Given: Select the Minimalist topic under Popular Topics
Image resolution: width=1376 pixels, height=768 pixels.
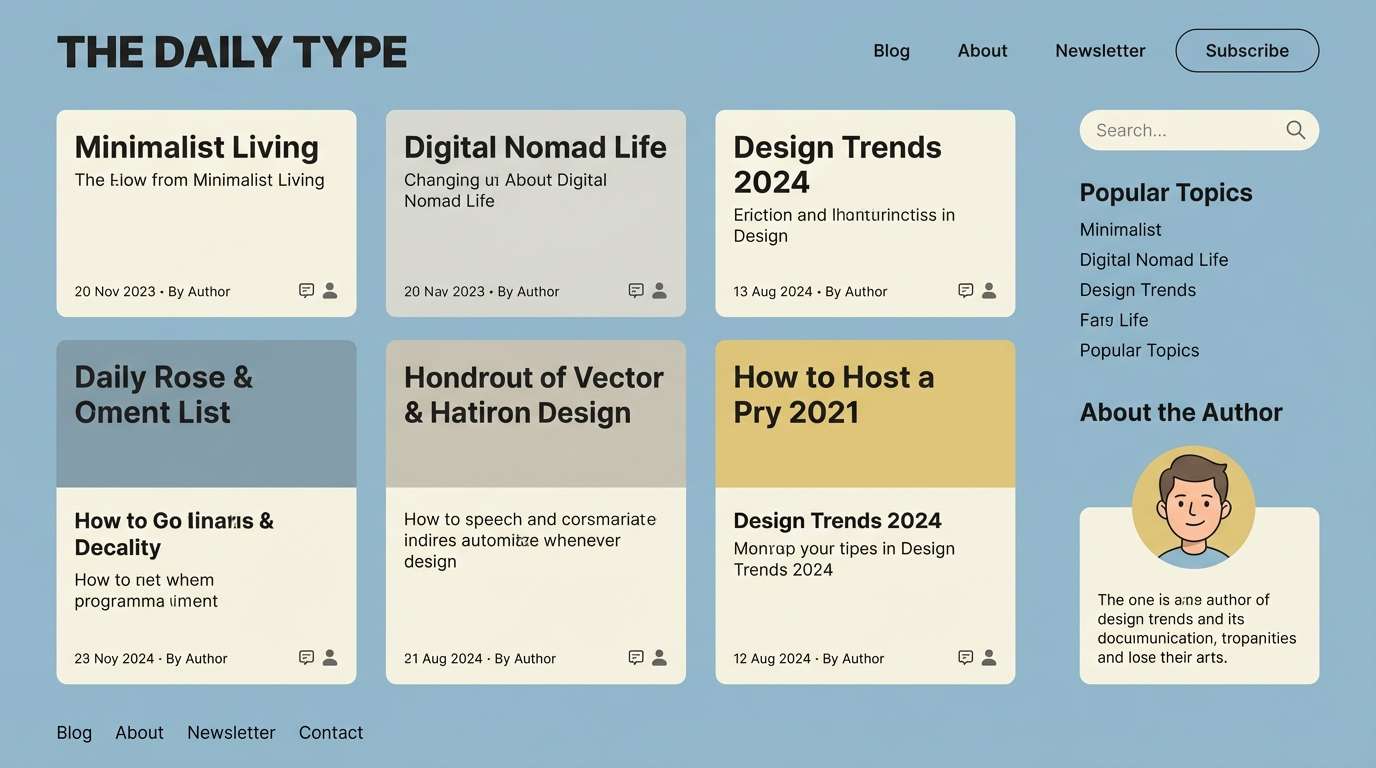Looking at the screenshot, I should pos(1120,229).
